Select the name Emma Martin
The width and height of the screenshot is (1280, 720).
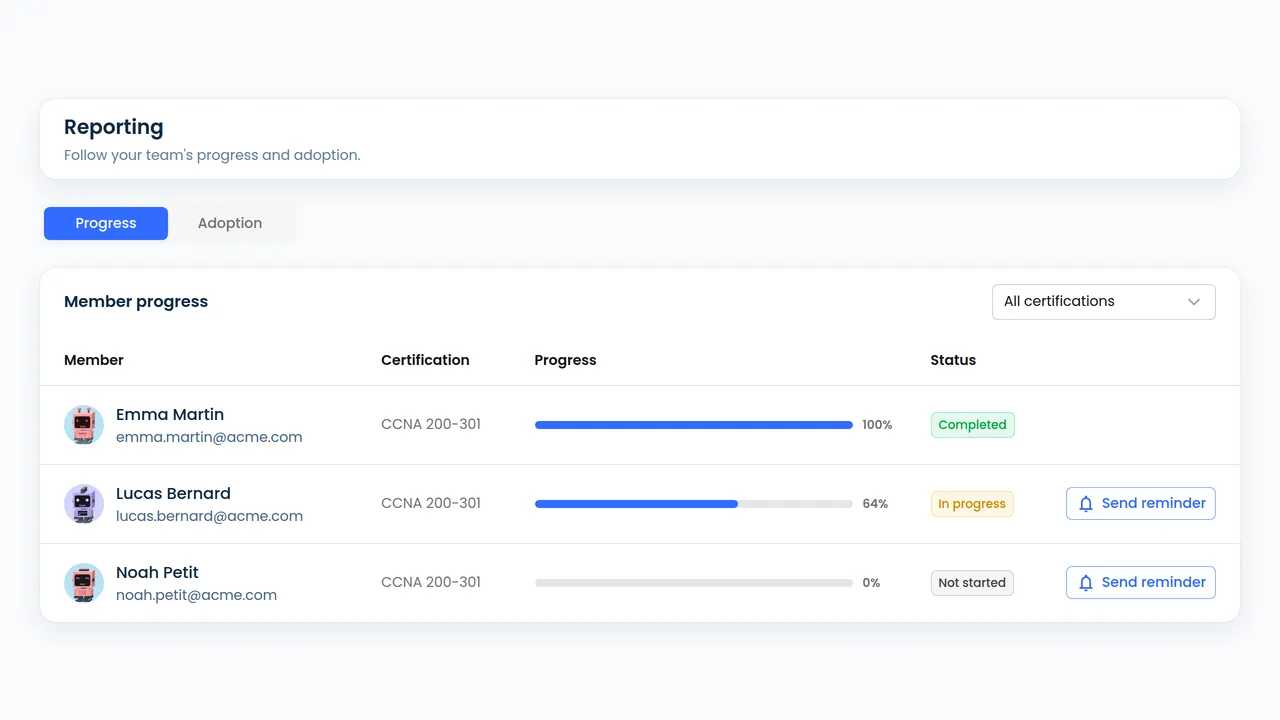(x=170, y=414)
